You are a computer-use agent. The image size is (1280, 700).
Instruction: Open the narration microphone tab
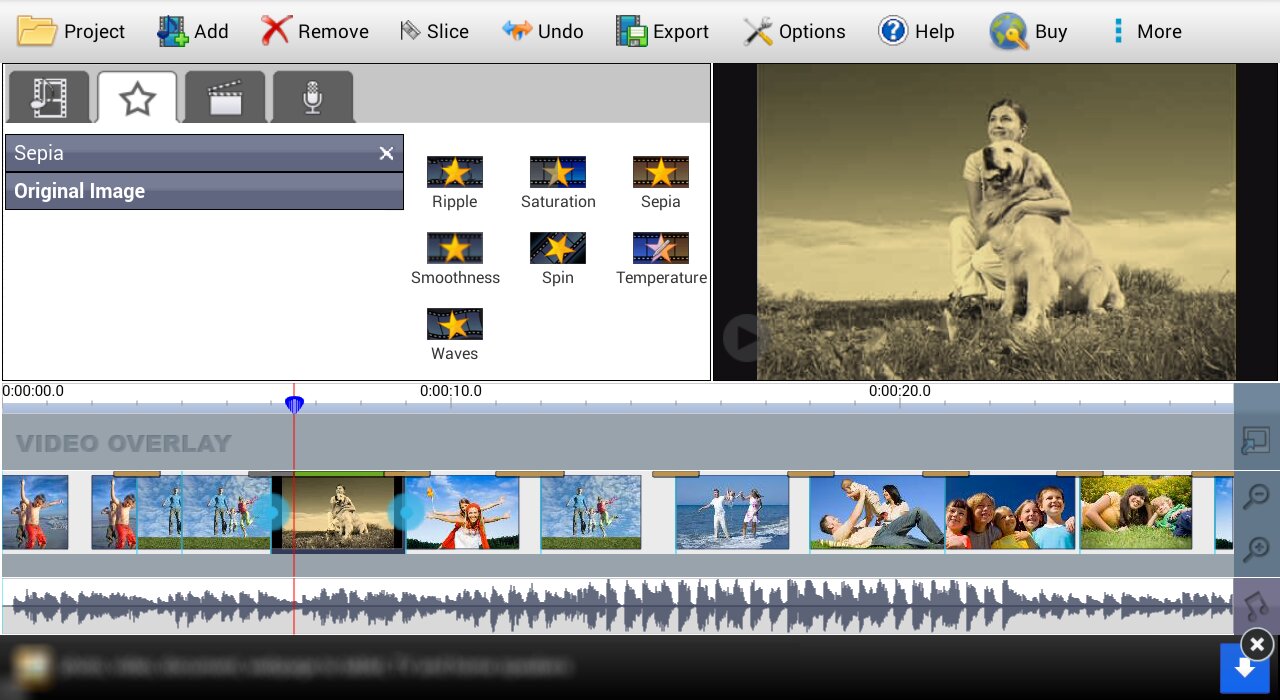(x=313, y=97)
